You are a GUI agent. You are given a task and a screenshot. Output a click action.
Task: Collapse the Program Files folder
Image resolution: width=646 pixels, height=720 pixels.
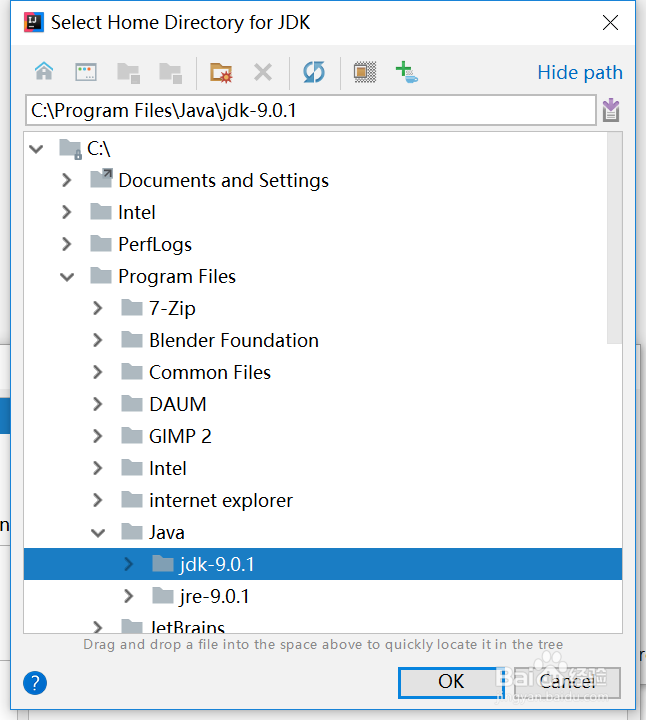(x=67, y=277)
